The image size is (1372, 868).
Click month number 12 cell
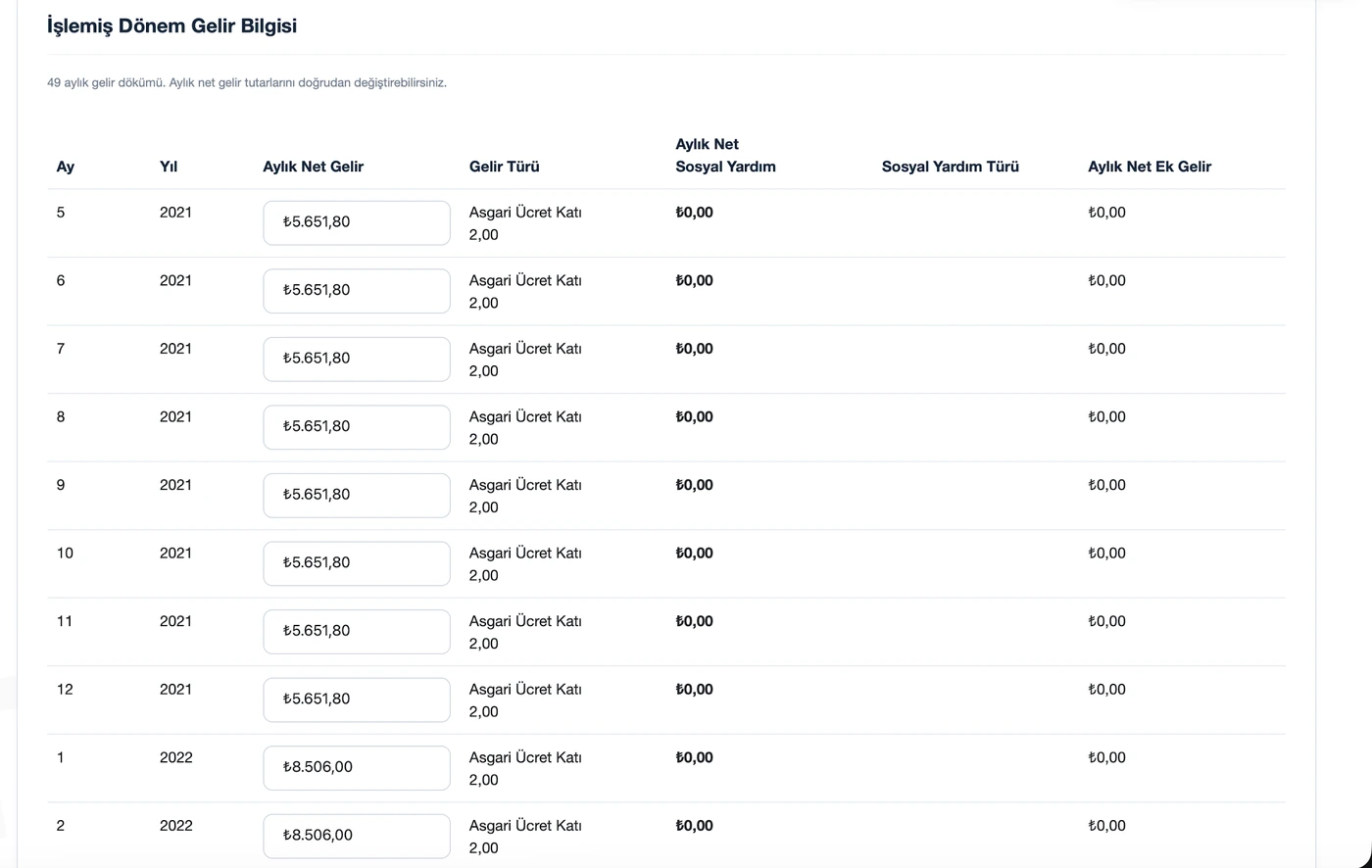click(x=65, y=689)
